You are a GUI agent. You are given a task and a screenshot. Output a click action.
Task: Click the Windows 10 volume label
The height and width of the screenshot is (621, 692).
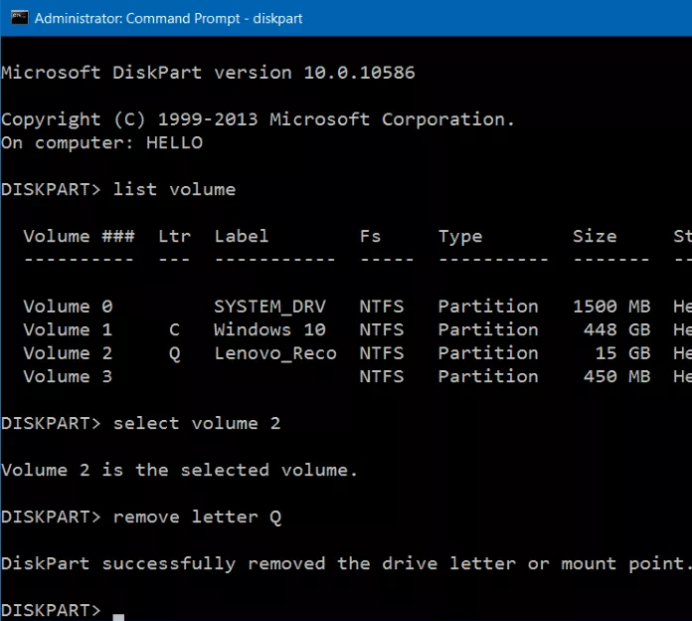270,330
